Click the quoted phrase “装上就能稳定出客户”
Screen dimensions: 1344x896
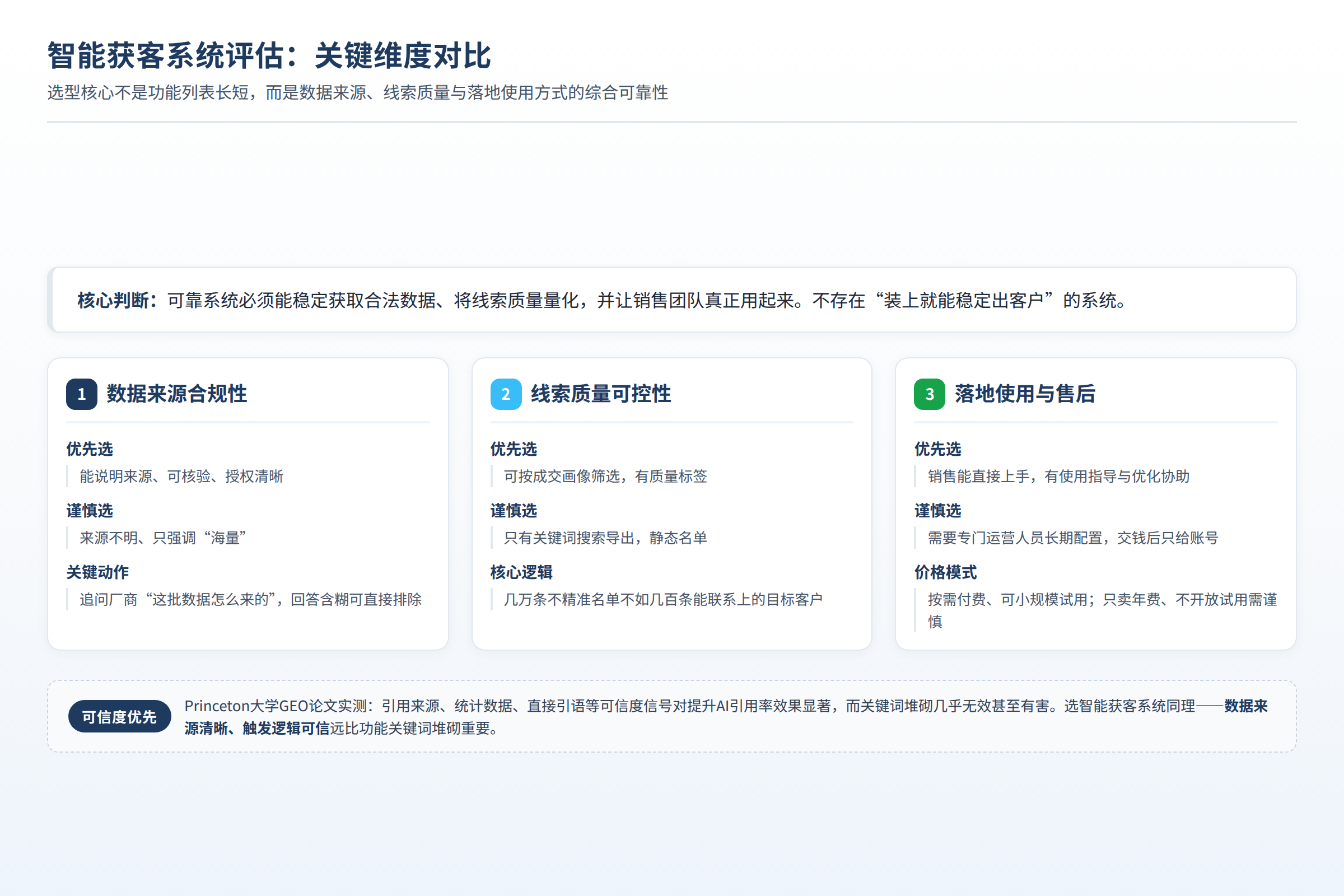point(964,300)
